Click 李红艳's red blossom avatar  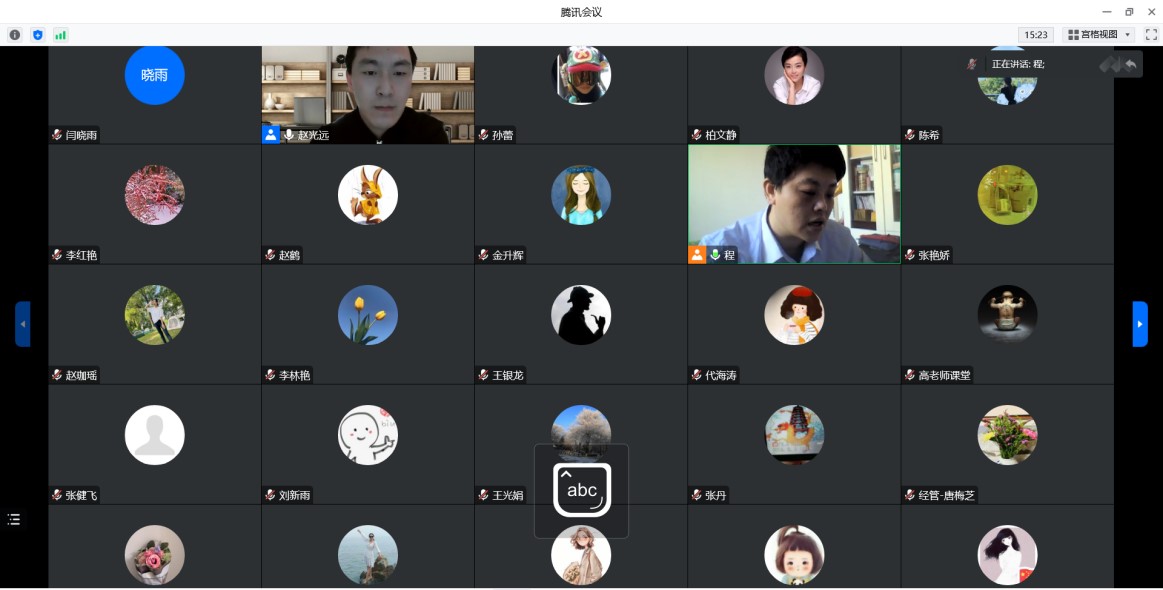154,195
